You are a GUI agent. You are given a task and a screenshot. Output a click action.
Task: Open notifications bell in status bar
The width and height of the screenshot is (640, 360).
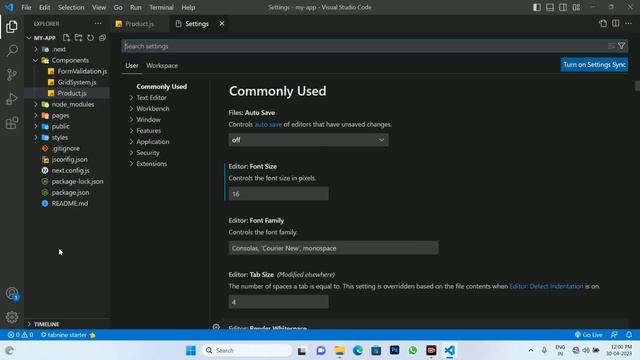click(629, 335)
